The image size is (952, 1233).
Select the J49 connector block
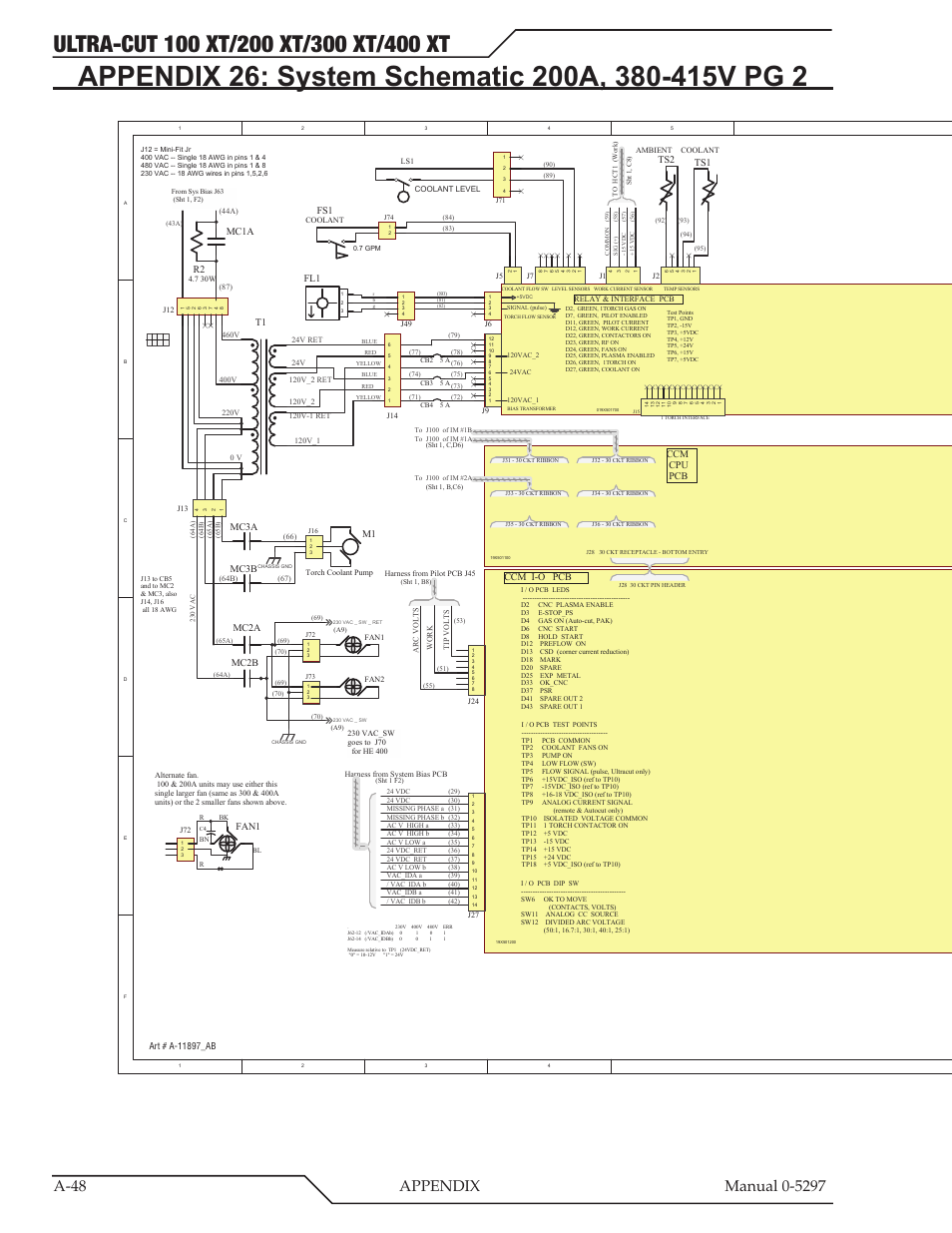405,306
